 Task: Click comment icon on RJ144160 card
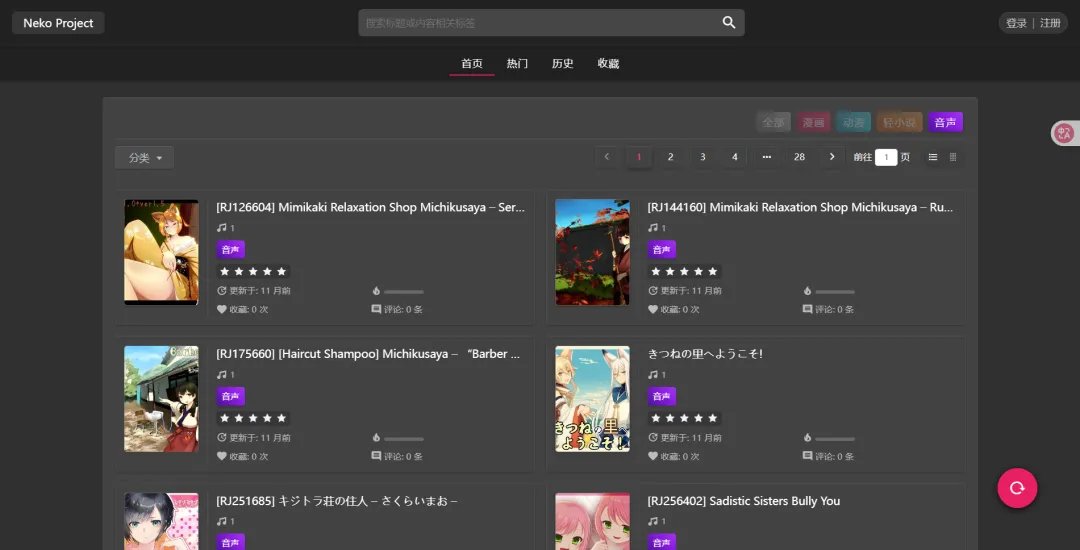tap(807, 309)
